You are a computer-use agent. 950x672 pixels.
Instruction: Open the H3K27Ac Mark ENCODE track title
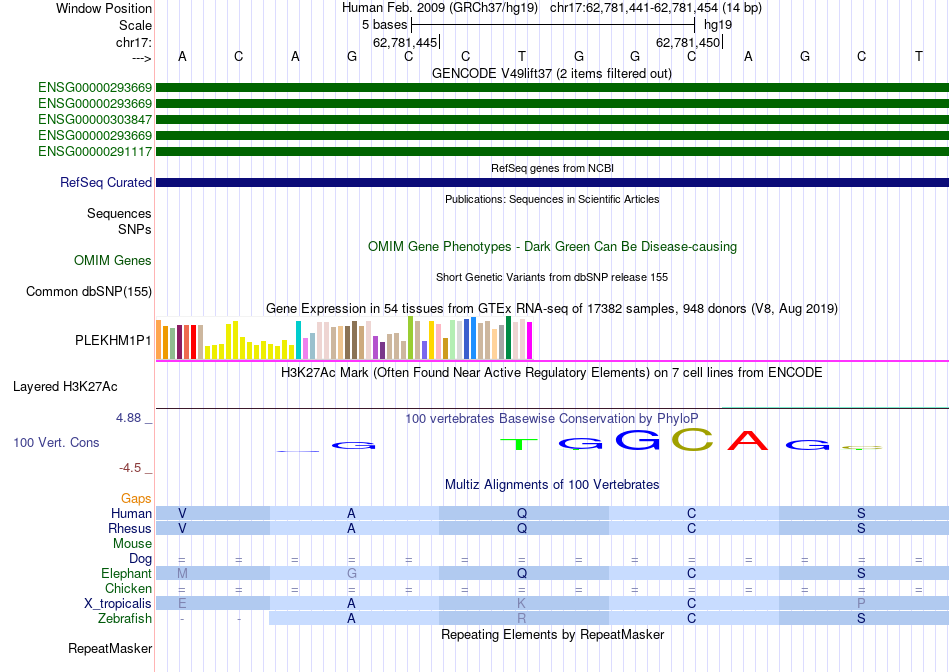click(552, 372)
